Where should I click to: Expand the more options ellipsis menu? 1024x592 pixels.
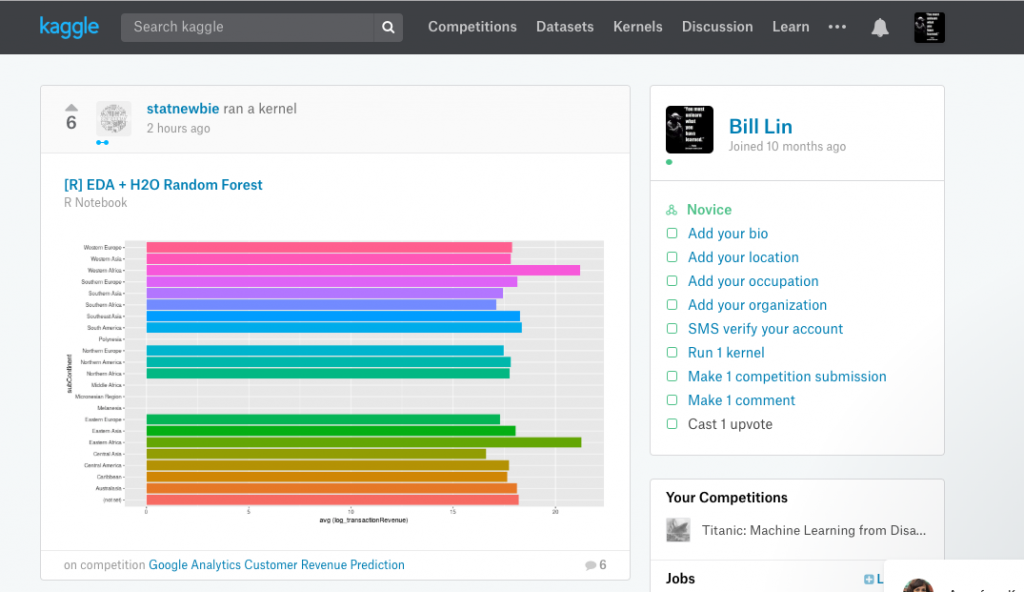[x=837, y=27]
